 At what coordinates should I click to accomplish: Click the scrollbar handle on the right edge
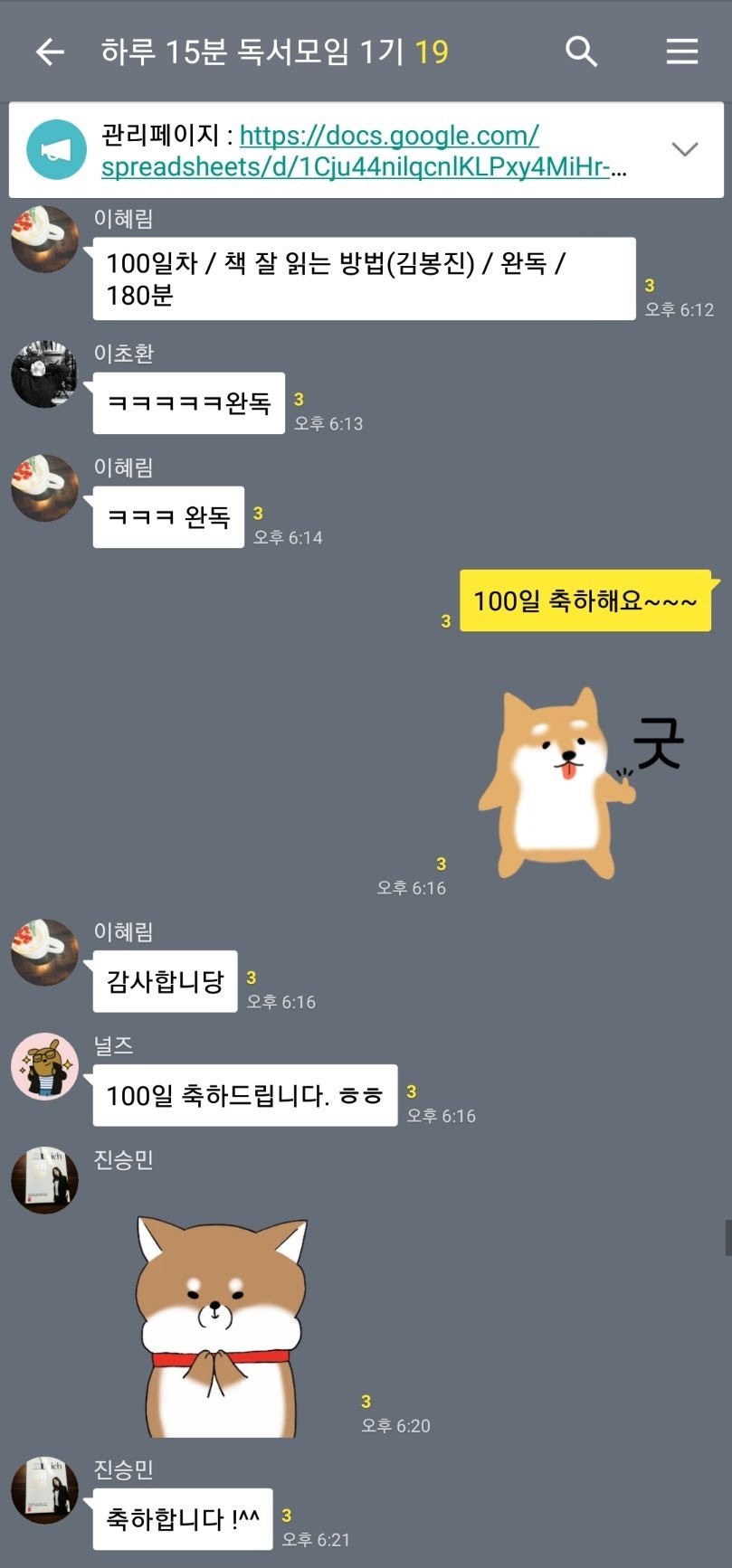click(x=728, y=1237)
